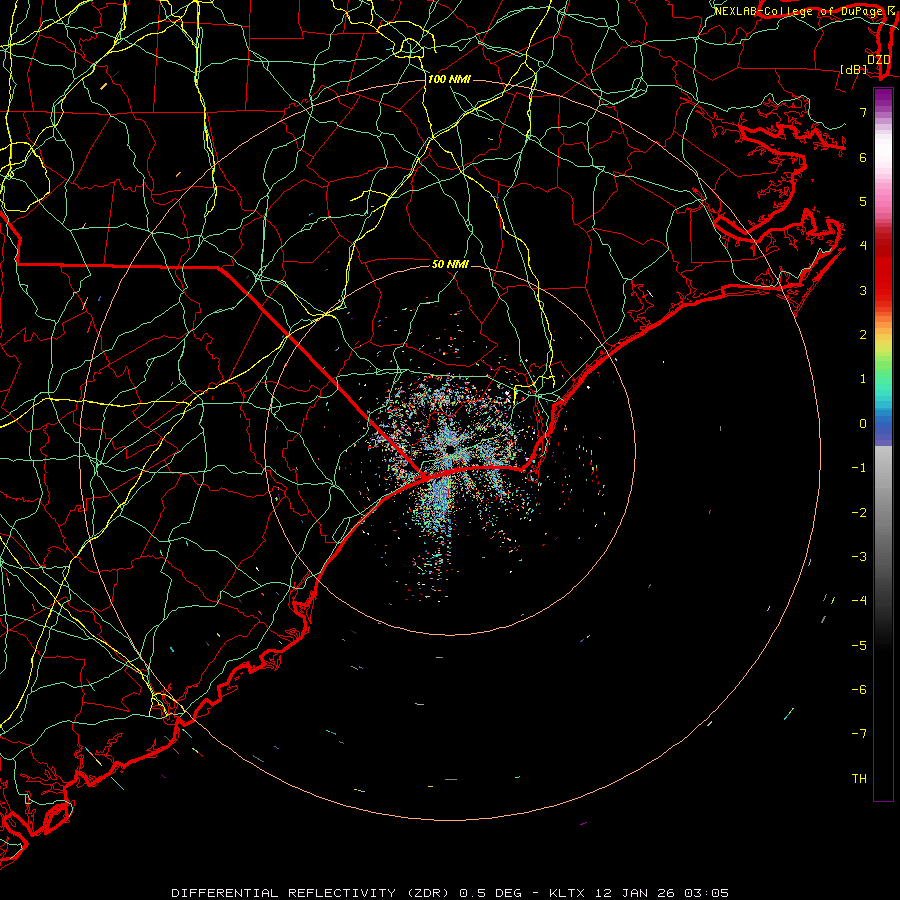Click the 100 NMI range ring label
The image size is (900, 900).
point(449,79)
